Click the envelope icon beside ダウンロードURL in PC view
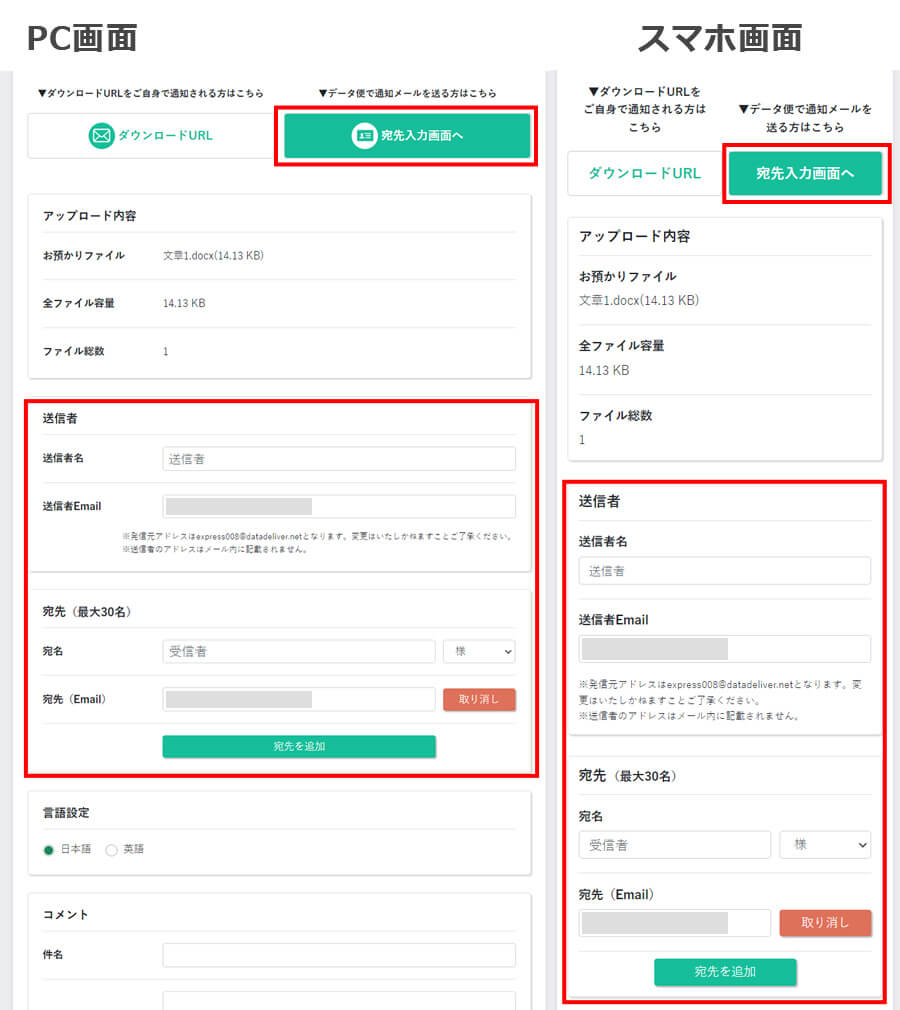900x1010 pixels. [x=101, y=135]
